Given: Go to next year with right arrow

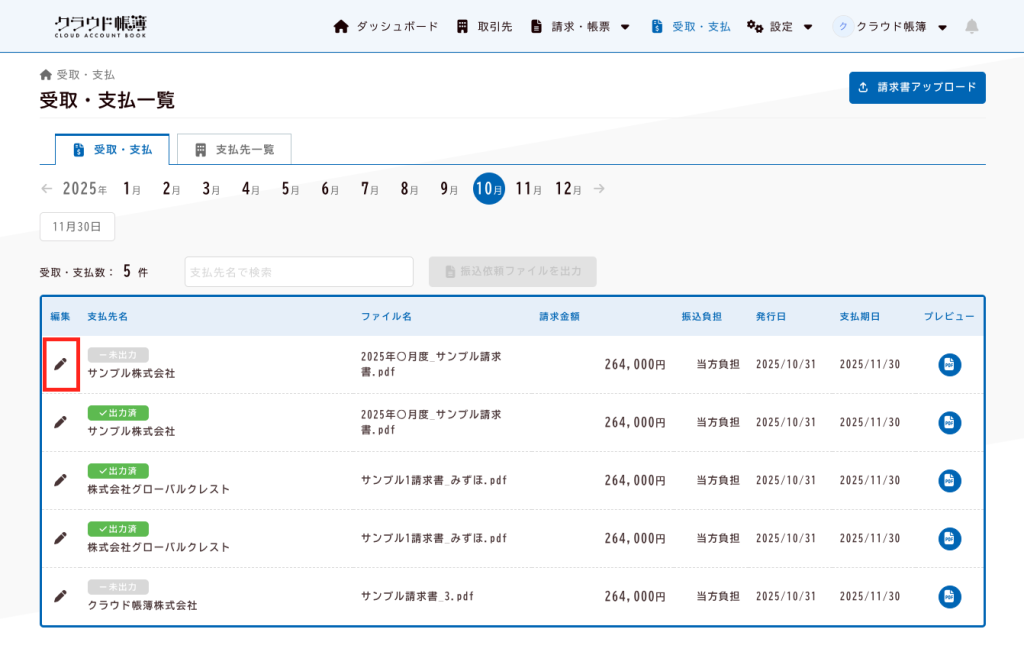Looking at the screenshot, I should tap(599, 188).
